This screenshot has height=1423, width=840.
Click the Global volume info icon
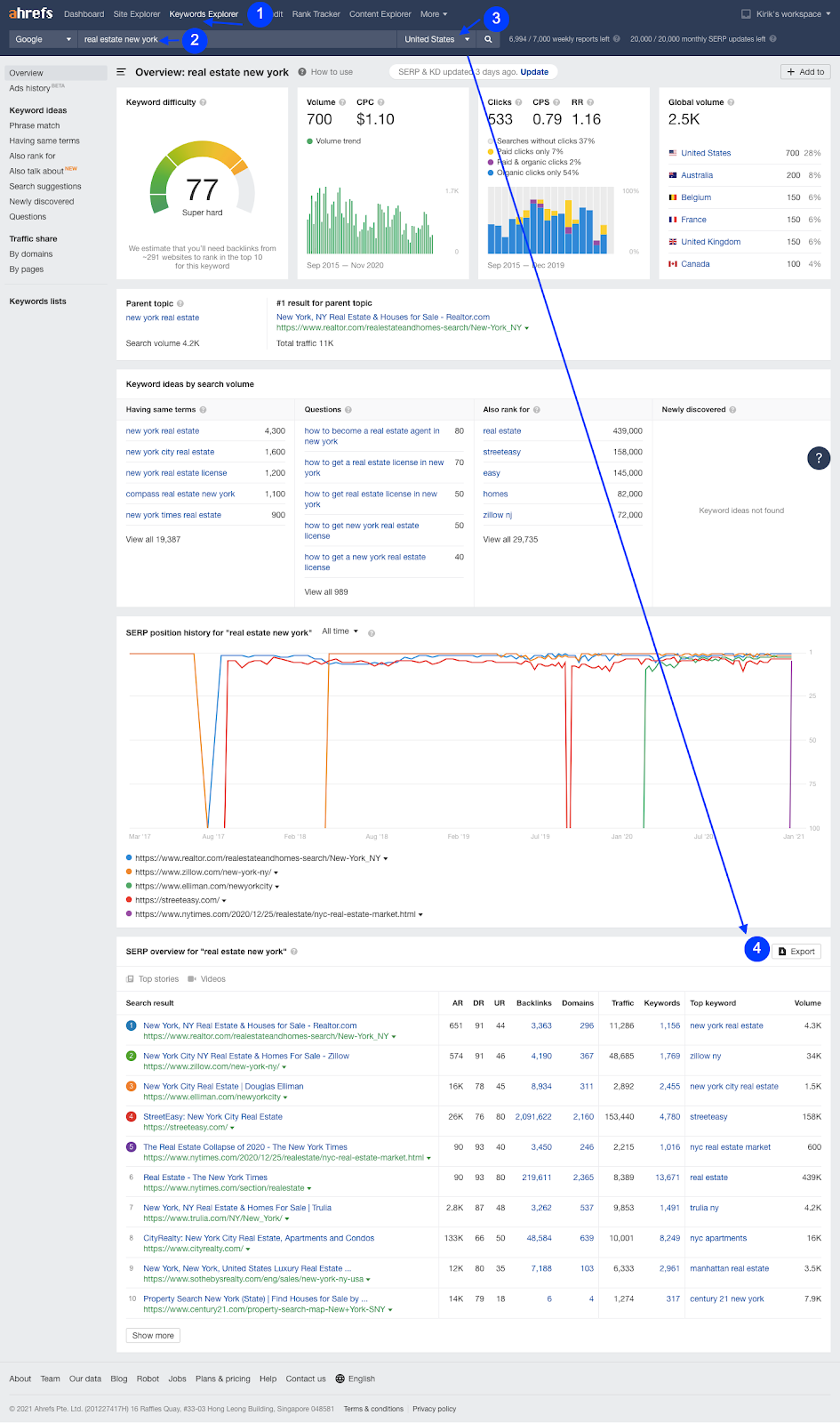coord(731,102)
